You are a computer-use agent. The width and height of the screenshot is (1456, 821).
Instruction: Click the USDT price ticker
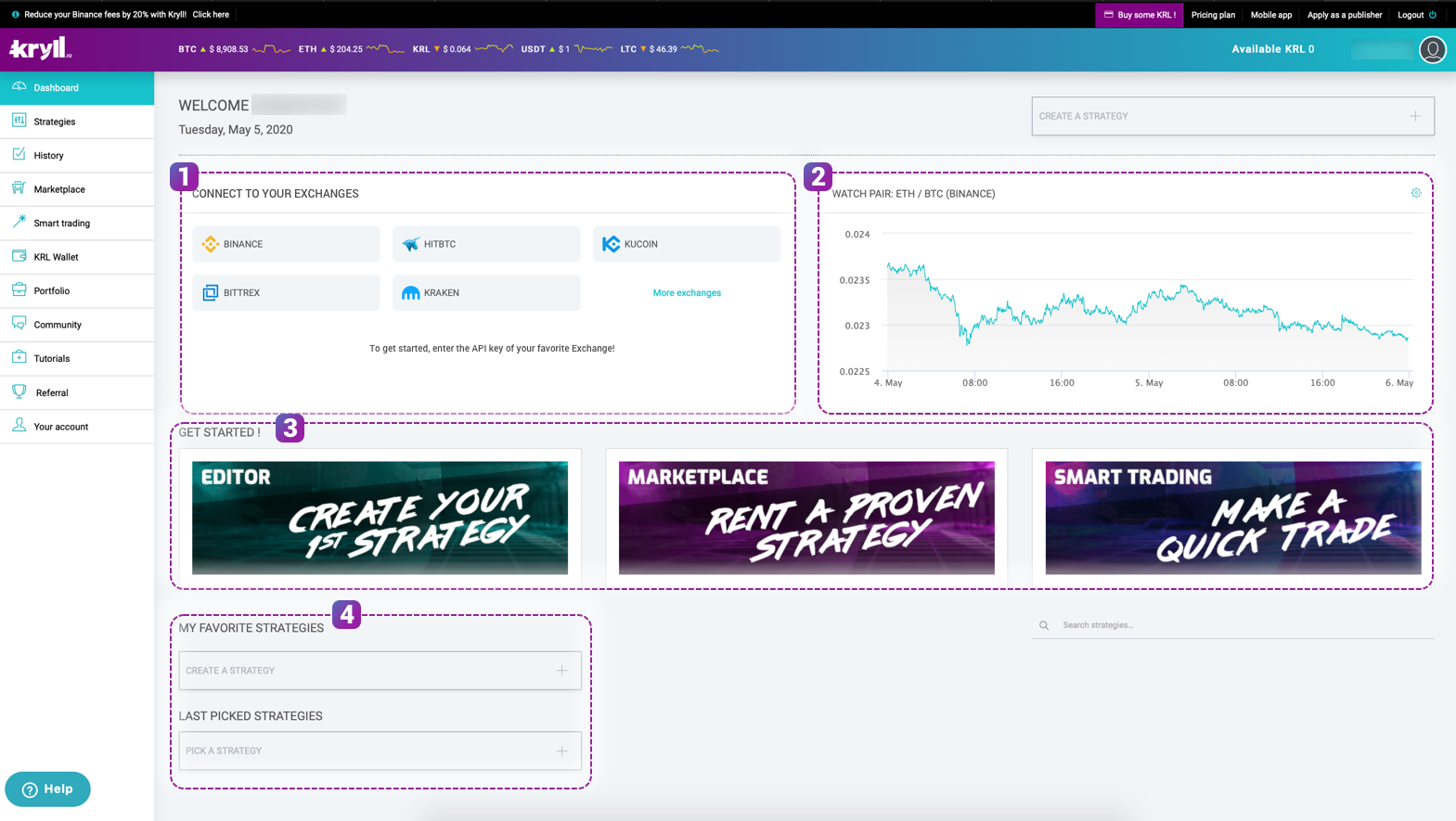[x=566, y=49]
